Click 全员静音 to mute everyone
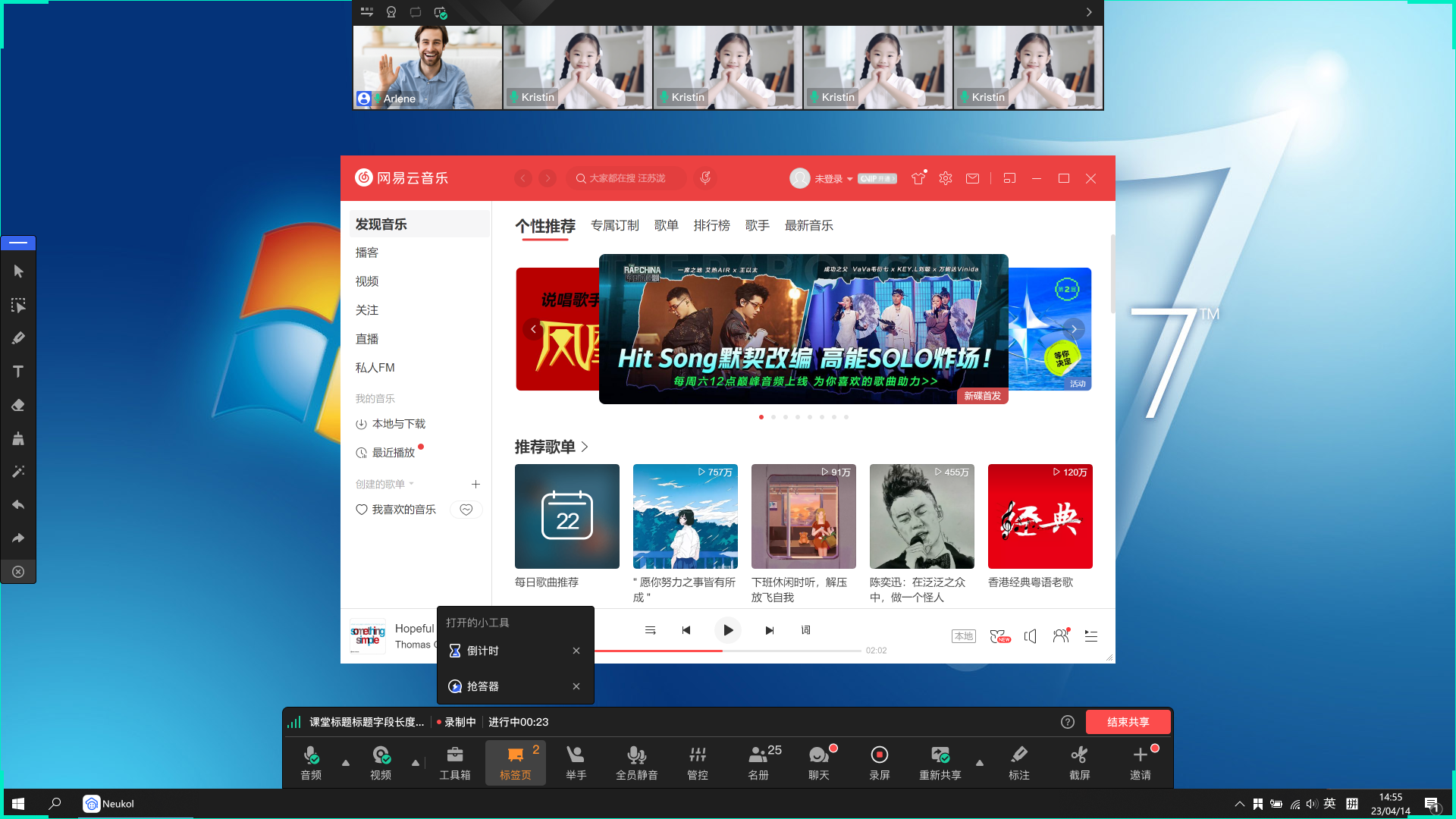1456x819 pixels. (x=637, y=762)
